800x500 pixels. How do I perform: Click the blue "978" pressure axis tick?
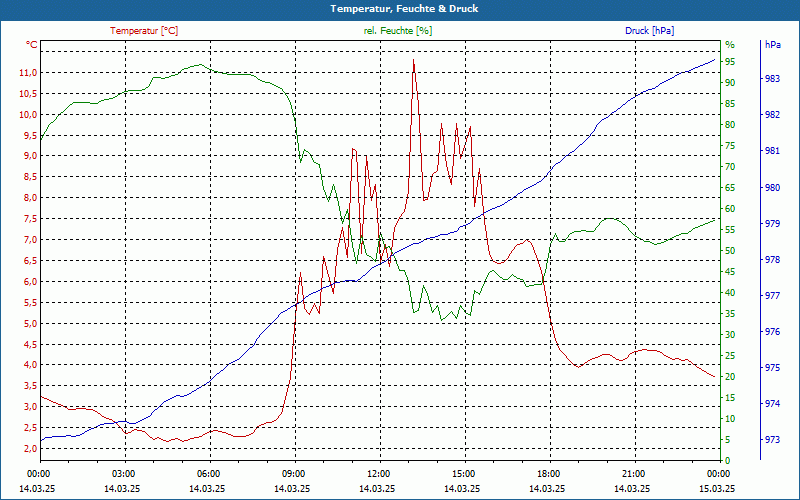tap(772, 260)
